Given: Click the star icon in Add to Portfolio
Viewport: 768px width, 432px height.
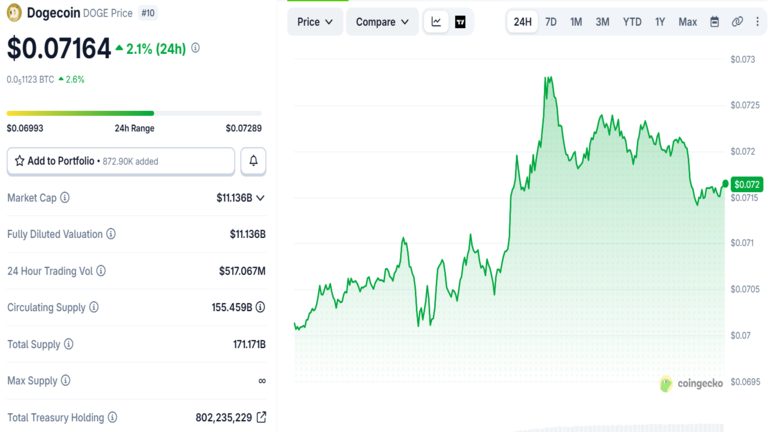Looking at the screenshot, I should [x=20, y=161].
